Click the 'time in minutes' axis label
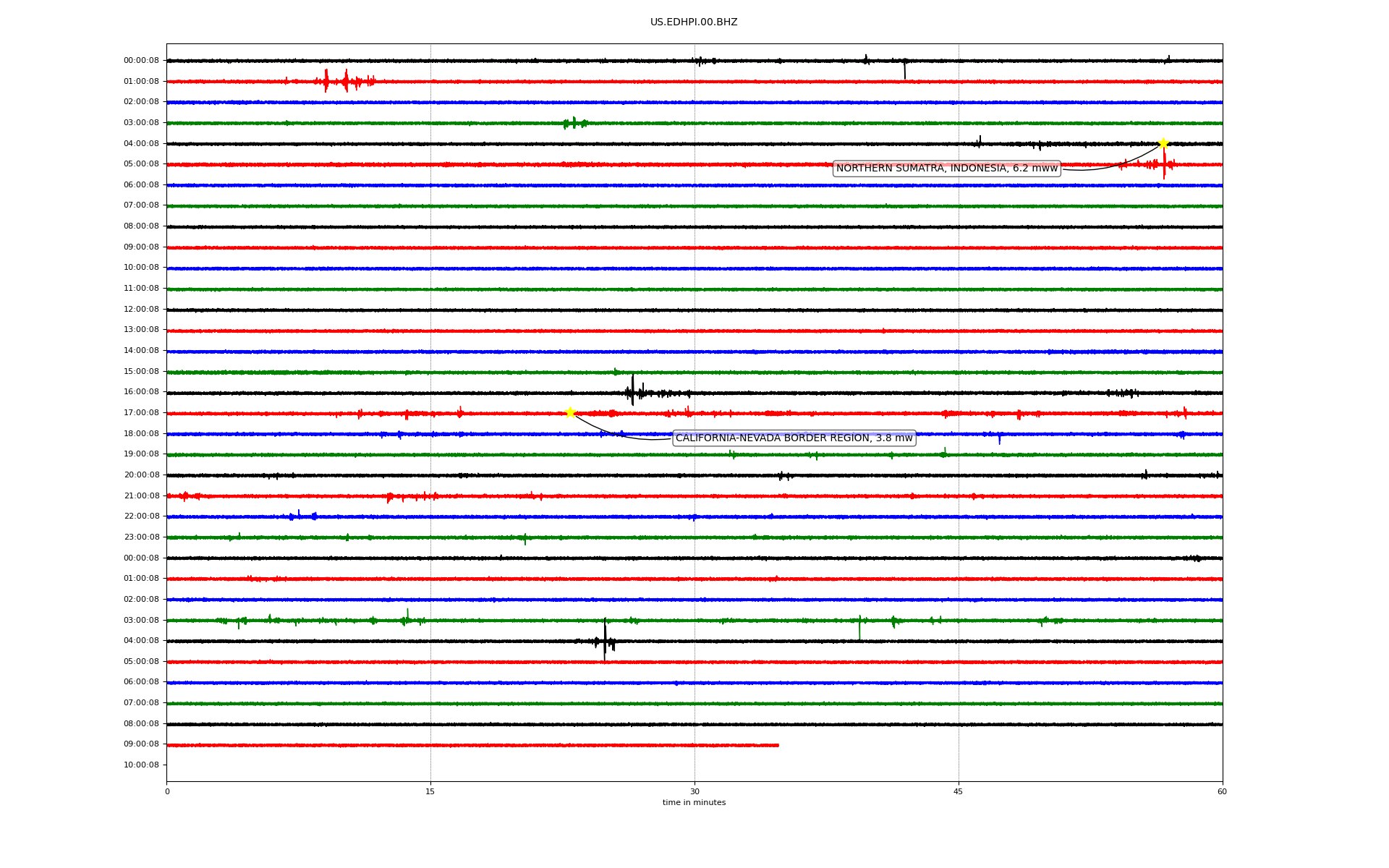1389x868 pixels. (693, 802)
